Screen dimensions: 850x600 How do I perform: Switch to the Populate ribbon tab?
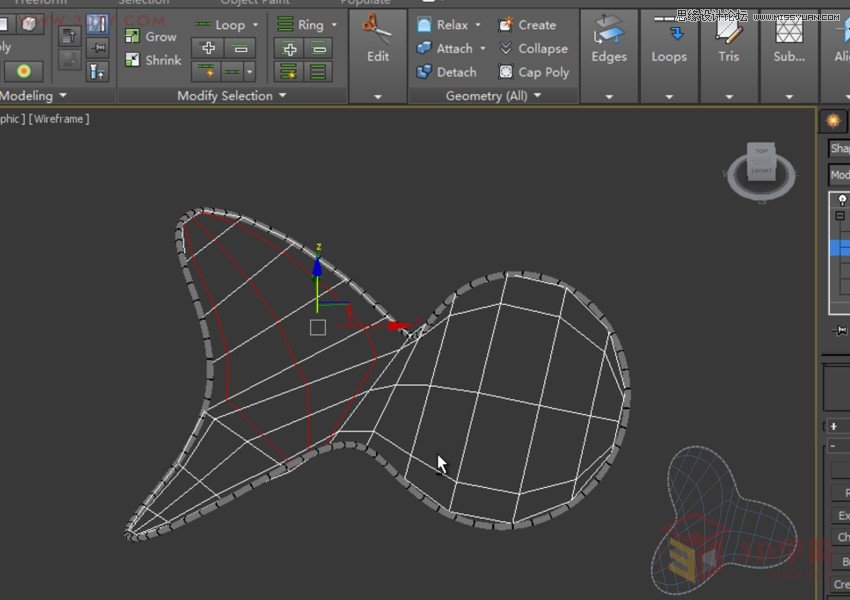click(365, 2)
